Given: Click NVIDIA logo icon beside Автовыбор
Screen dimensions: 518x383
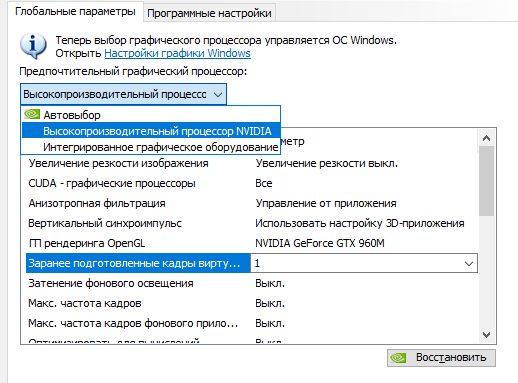Looking at the screenshot, I should tap(32, 114).
